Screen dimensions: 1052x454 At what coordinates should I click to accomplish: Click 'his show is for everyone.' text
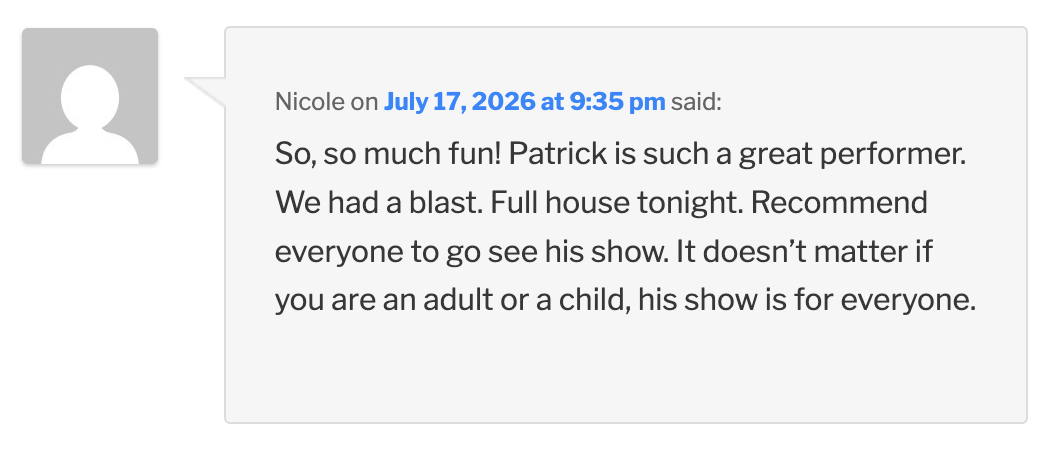point(806,301)
